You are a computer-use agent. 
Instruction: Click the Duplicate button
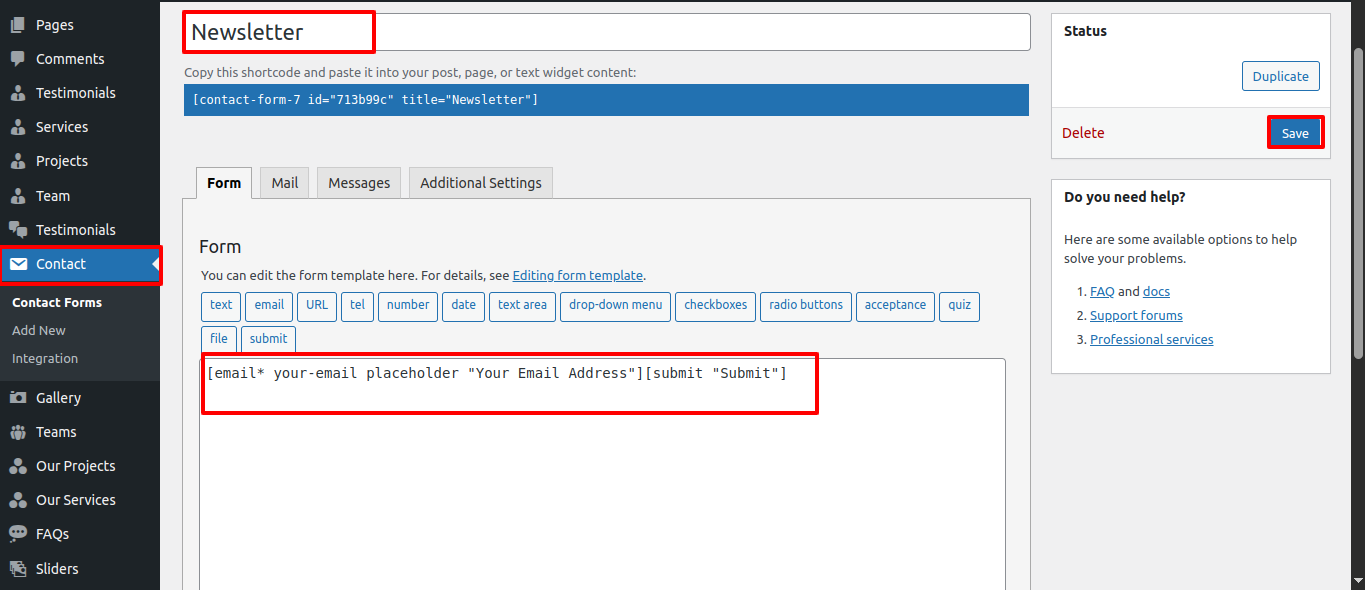[x=1280, y=77]
